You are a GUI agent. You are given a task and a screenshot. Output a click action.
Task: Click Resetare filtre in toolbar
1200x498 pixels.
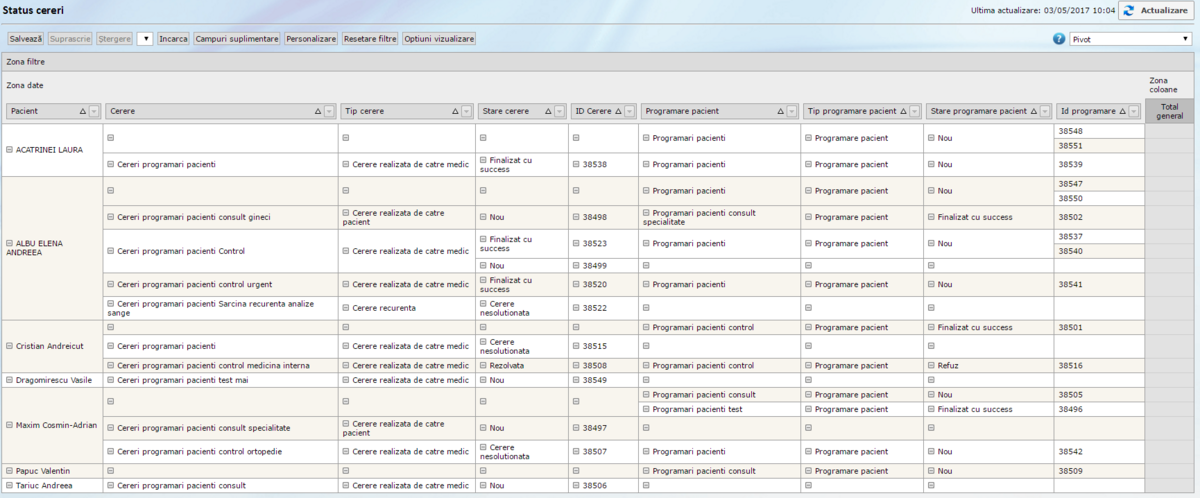370,39
